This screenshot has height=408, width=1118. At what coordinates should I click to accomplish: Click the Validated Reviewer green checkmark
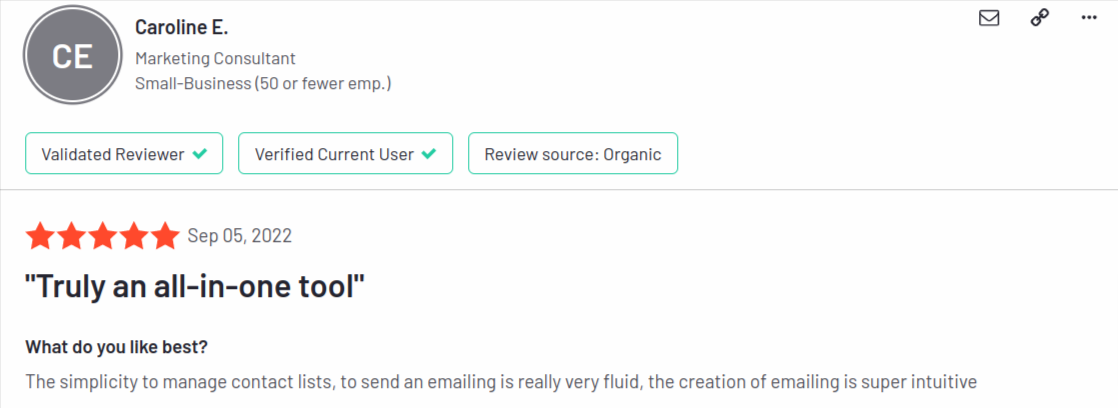coord(200,154)
